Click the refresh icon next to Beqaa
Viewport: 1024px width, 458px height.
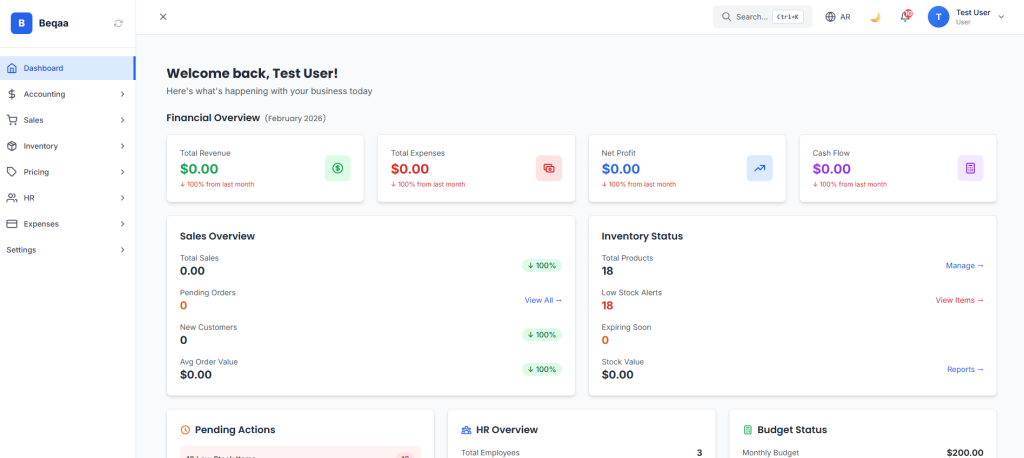[x=119, y=23]
